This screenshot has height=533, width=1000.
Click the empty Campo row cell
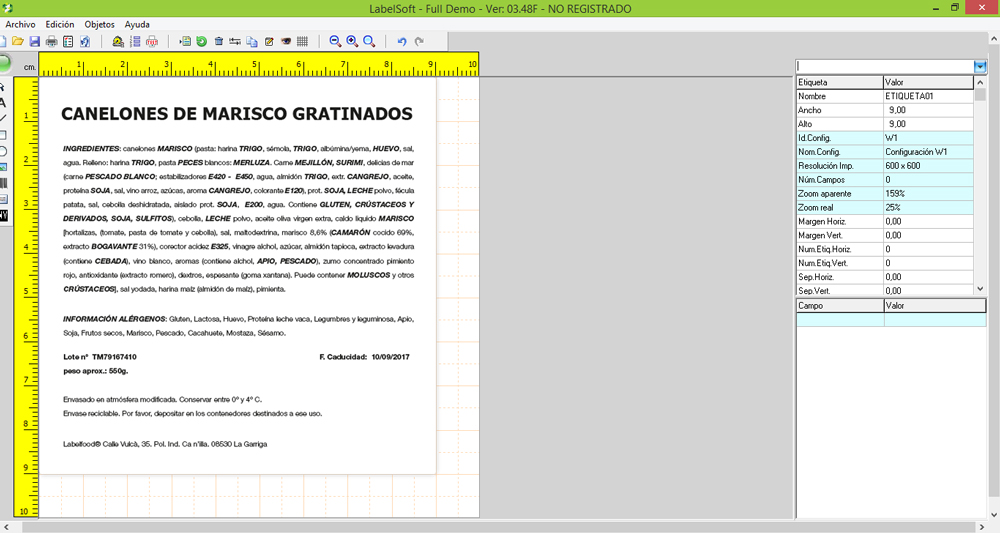pyautogui.click(x=839, y=319)
